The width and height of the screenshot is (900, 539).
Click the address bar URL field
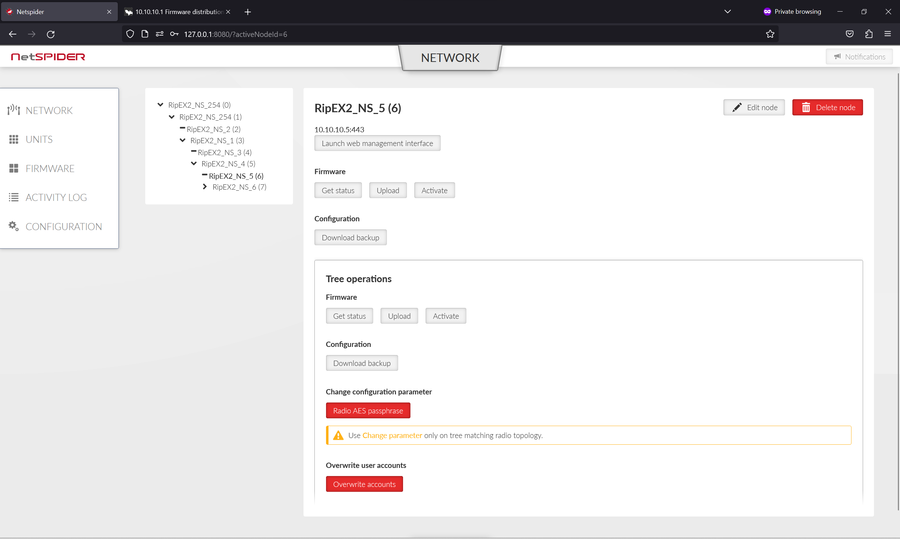point(451,34)
